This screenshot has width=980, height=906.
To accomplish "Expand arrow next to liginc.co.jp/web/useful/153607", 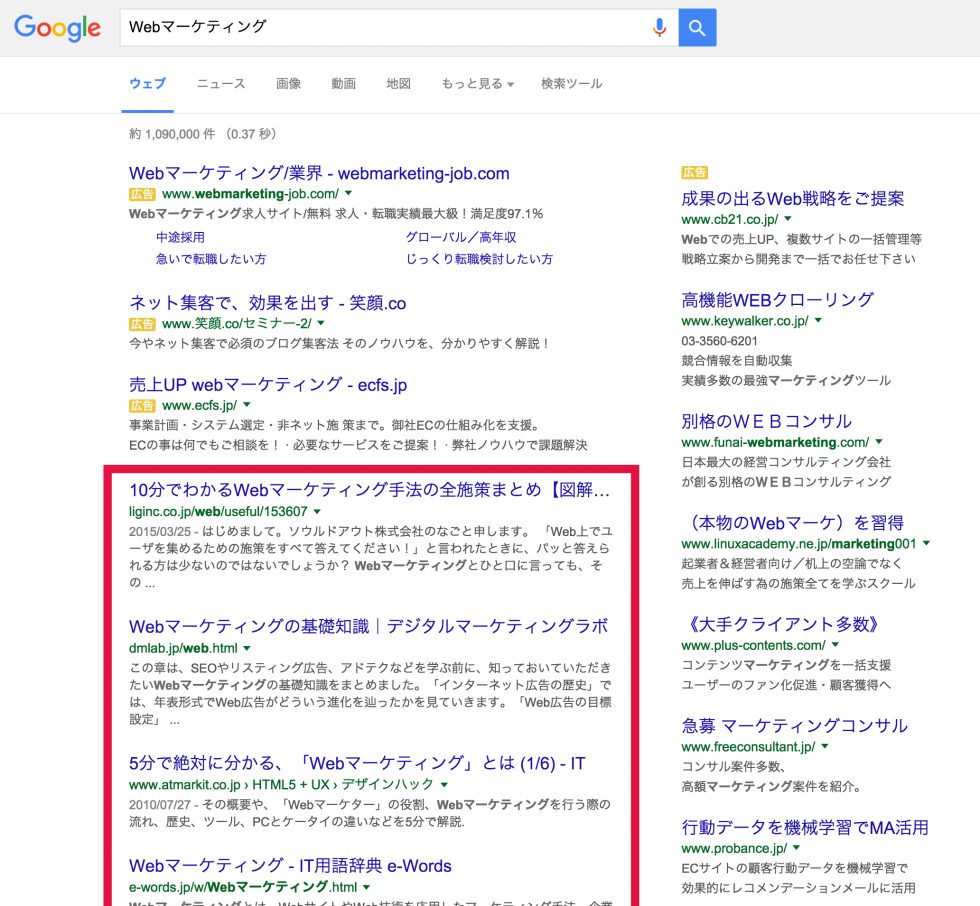I will tap(318, 511).
